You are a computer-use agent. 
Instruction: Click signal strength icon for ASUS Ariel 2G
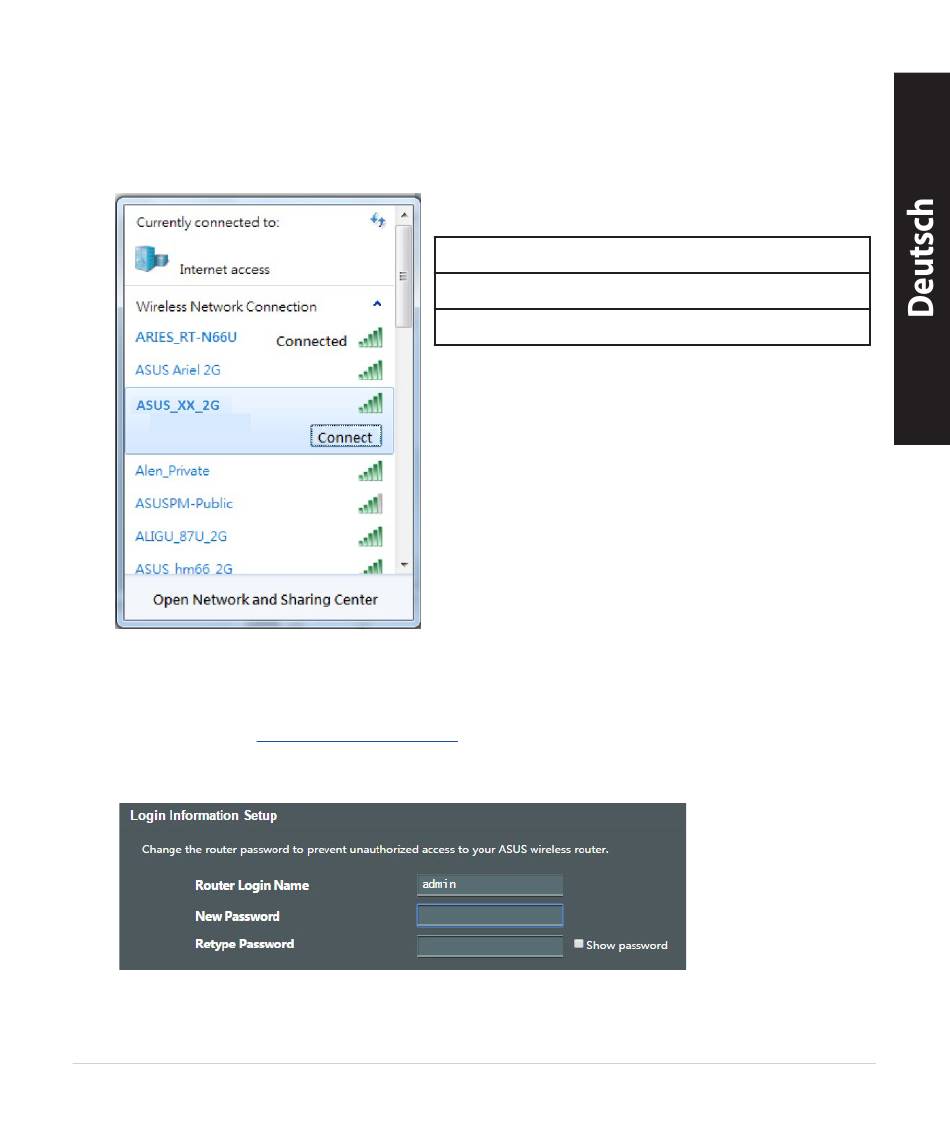370,370
